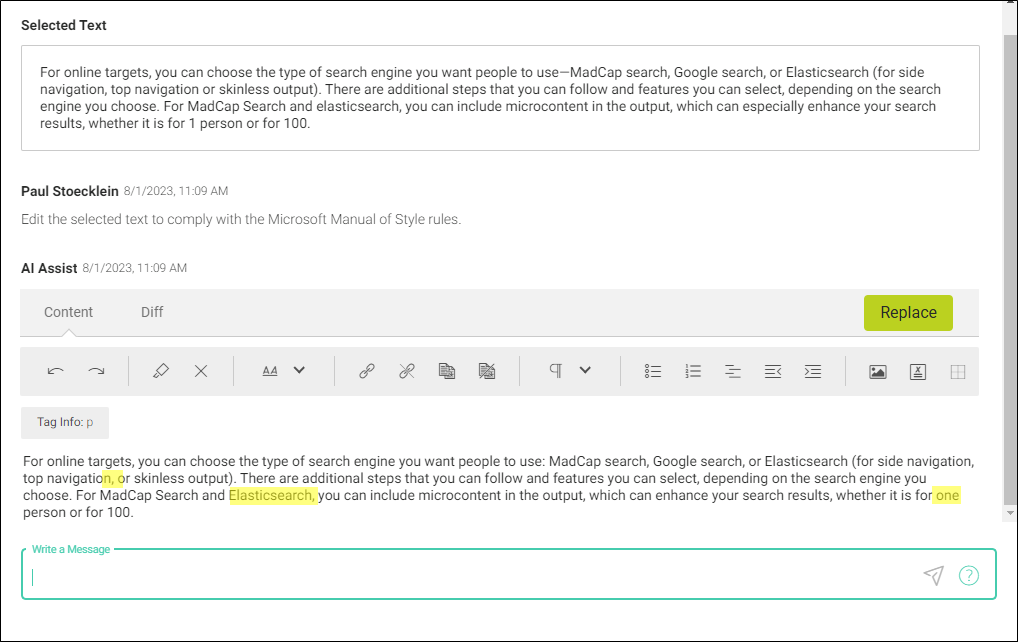
Task: Click the Redo arrow icon
Action: tap(96, 371)
